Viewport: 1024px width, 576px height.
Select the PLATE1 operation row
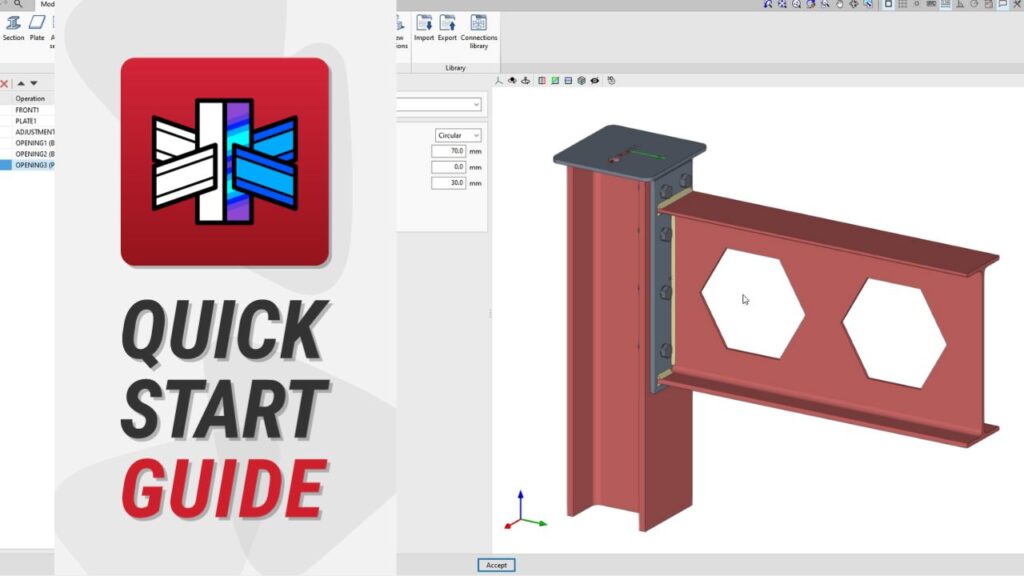coord(28,121)
